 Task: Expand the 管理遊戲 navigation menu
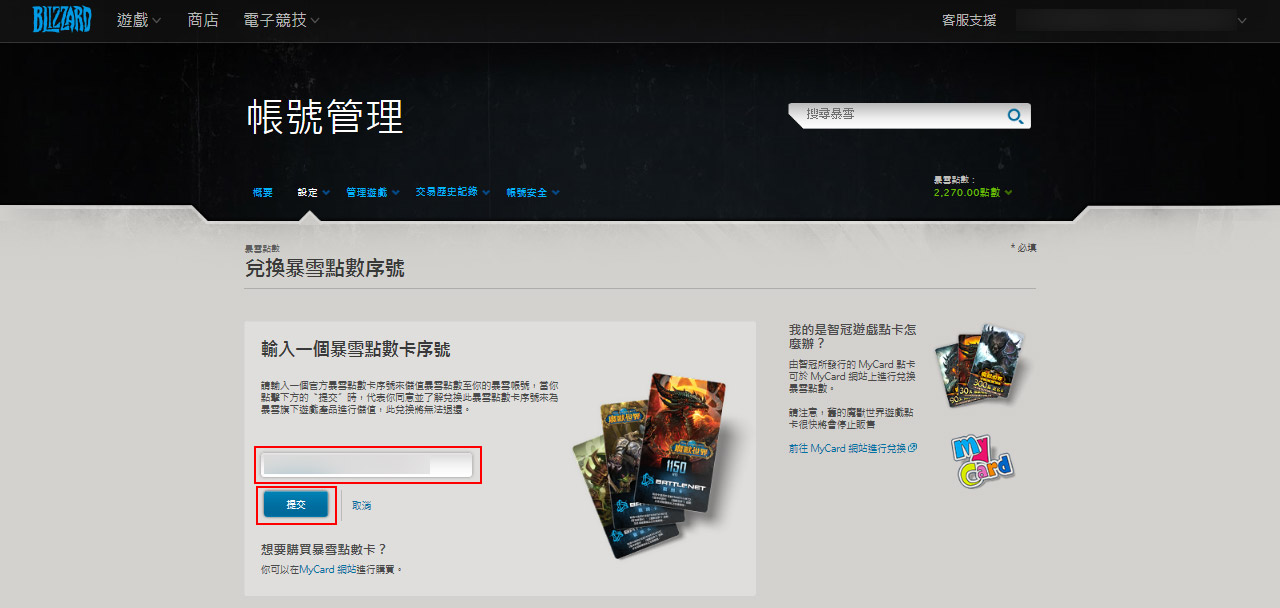tap(372, 192)
